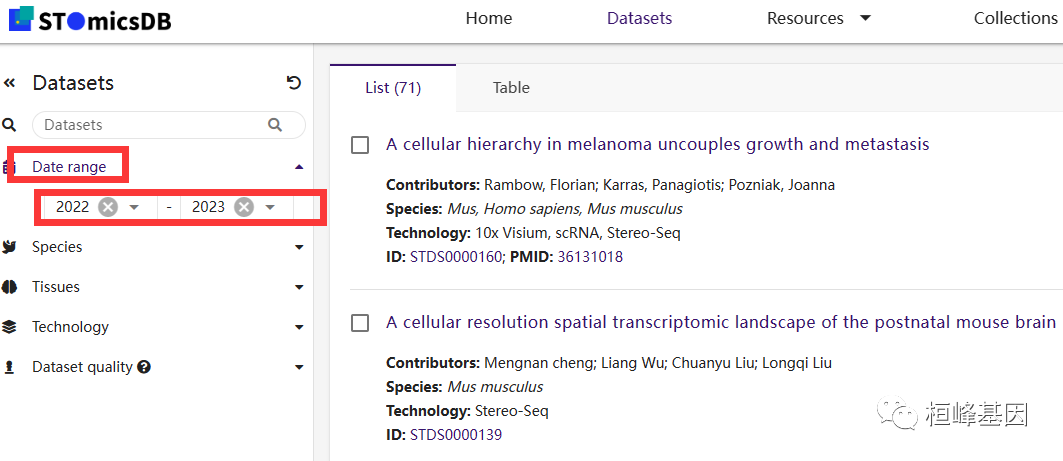Click the search magnifier in Datasets field
The height and width of the screenshot is (461, 1063).
point(275,125)
